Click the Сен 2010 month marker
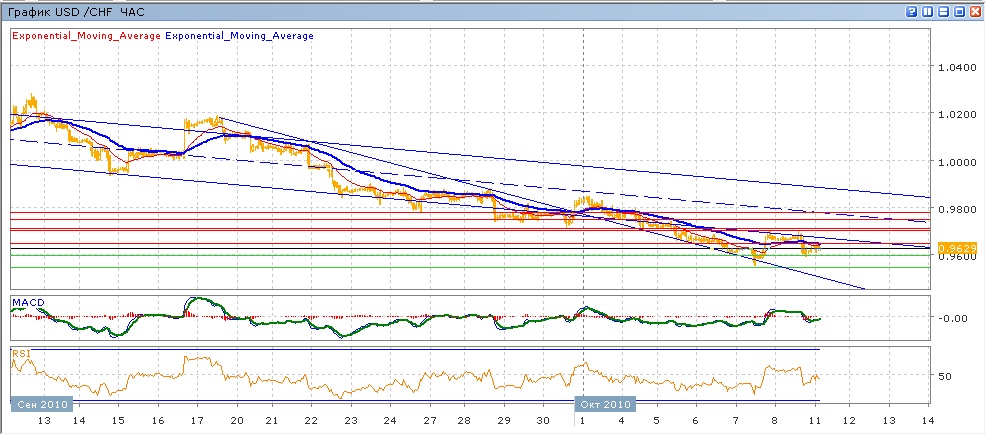Viewport: 986px width, 435px height. pos(40,404)
